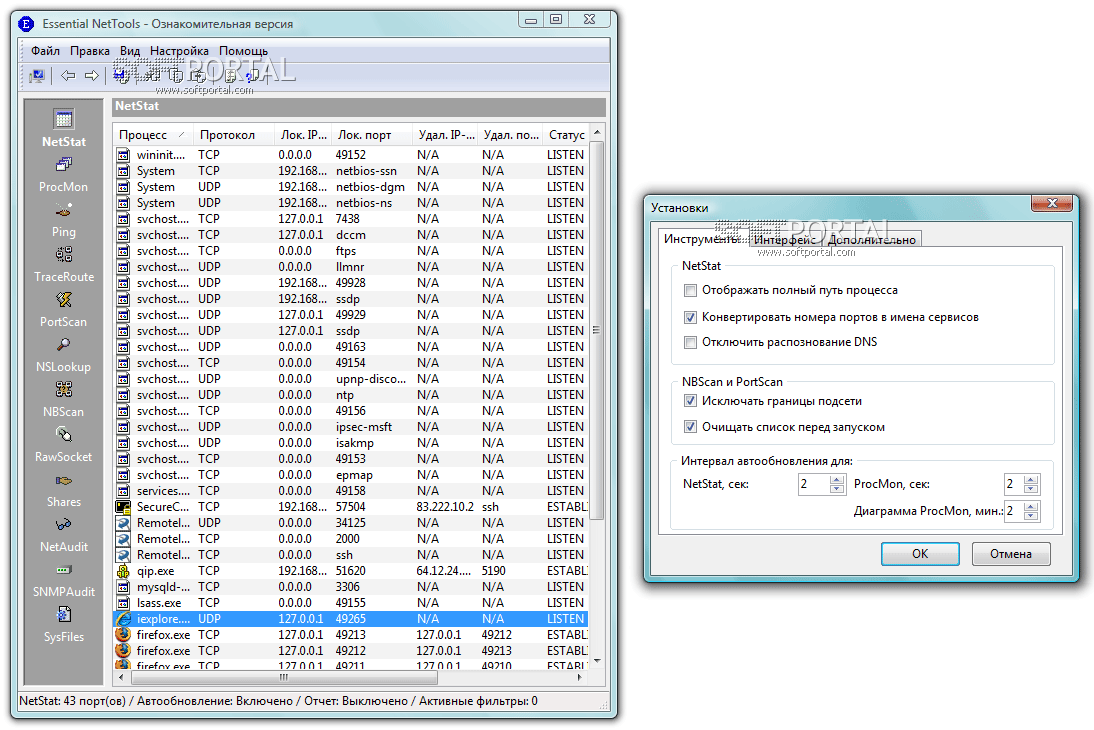
Task: Click the lsass.exe process icon
Action: (123, 603)
